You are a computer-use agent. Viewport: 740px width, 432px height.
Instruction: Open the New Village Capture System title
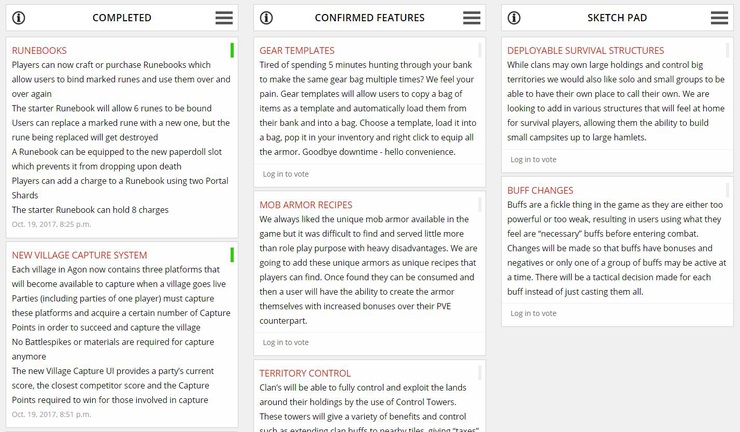tap(79, 255)
